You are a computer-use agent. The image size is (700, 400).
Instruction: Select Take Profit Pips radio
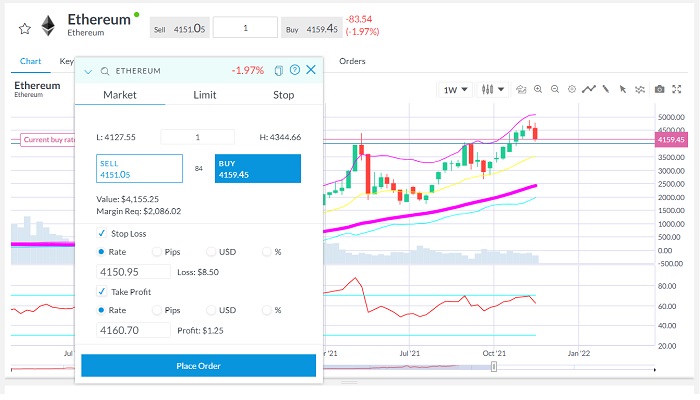pos(156,310)
